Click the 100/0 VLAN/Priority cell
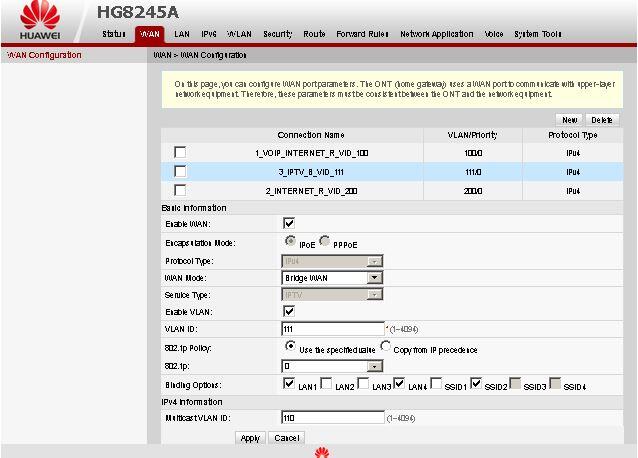638x458 pixels. point(473,153)
